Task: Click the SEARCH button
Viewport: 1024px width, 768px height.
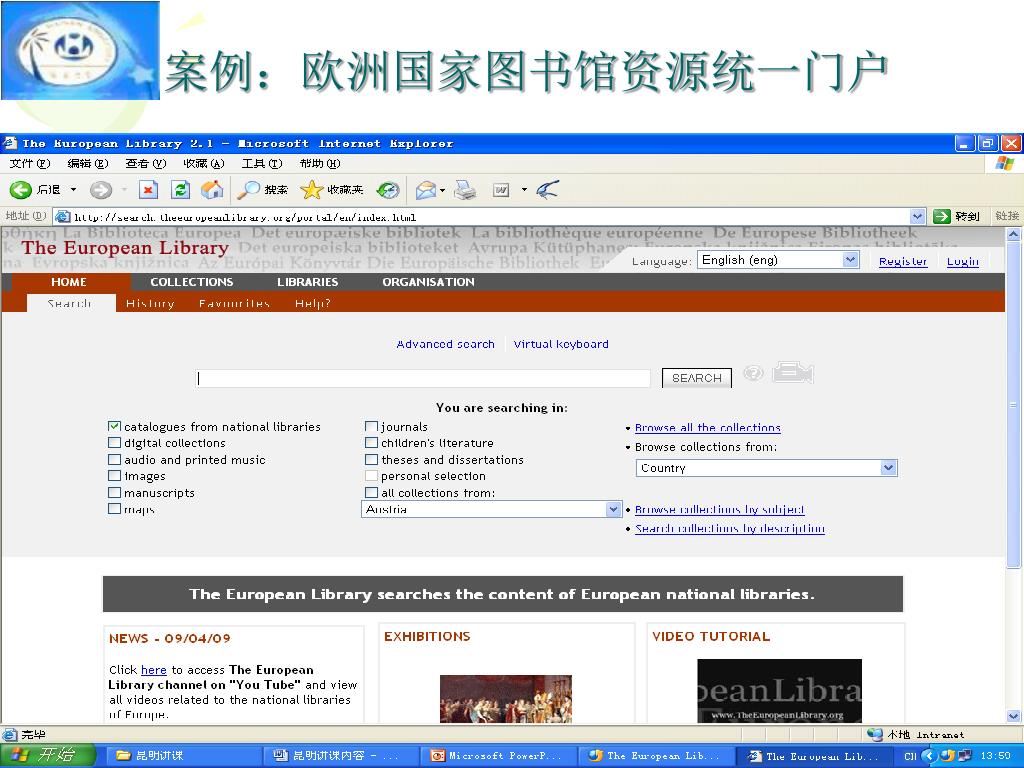Action: [x=697, y=378]
